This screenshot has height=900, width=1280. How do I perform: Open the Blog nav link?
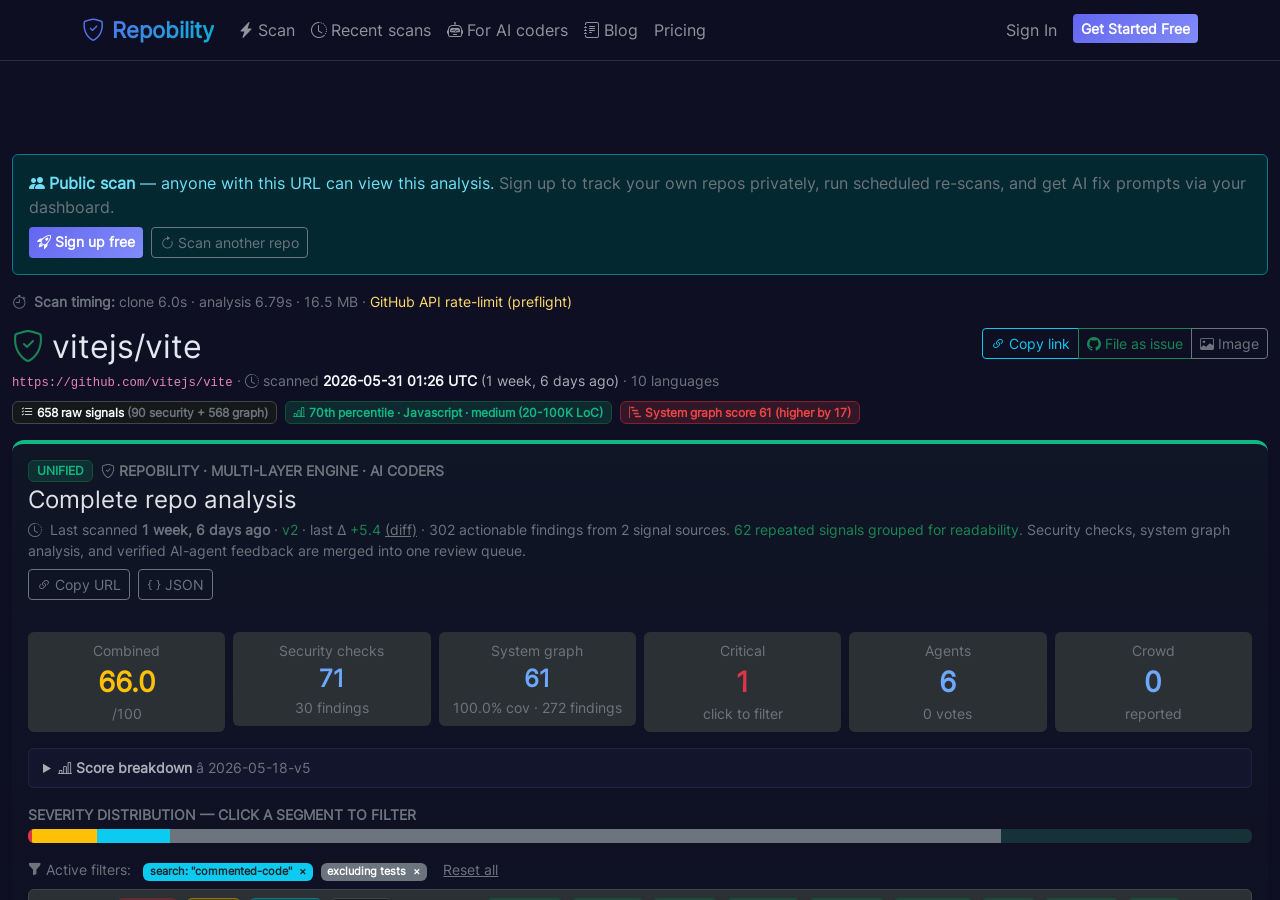(611, 30)
